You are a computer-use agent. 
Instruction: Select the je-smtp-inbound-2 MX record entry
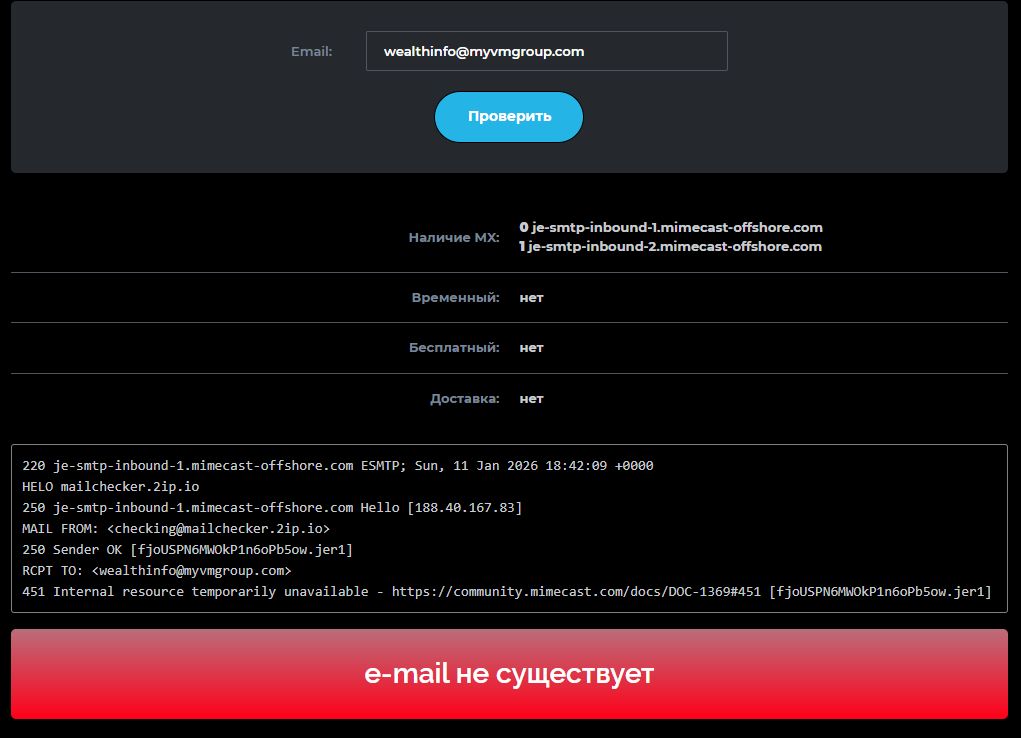tap(670, 246)
